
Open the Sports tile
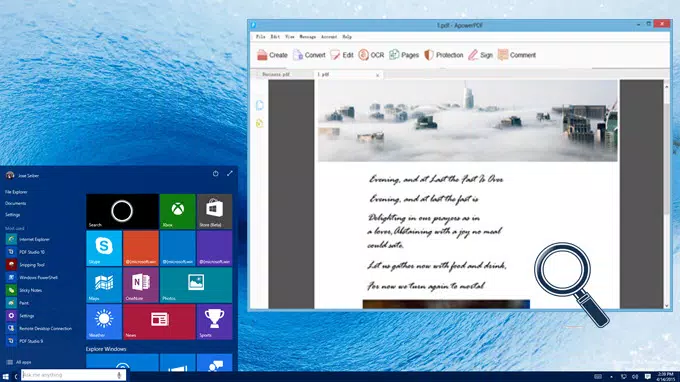pos(214,322)
